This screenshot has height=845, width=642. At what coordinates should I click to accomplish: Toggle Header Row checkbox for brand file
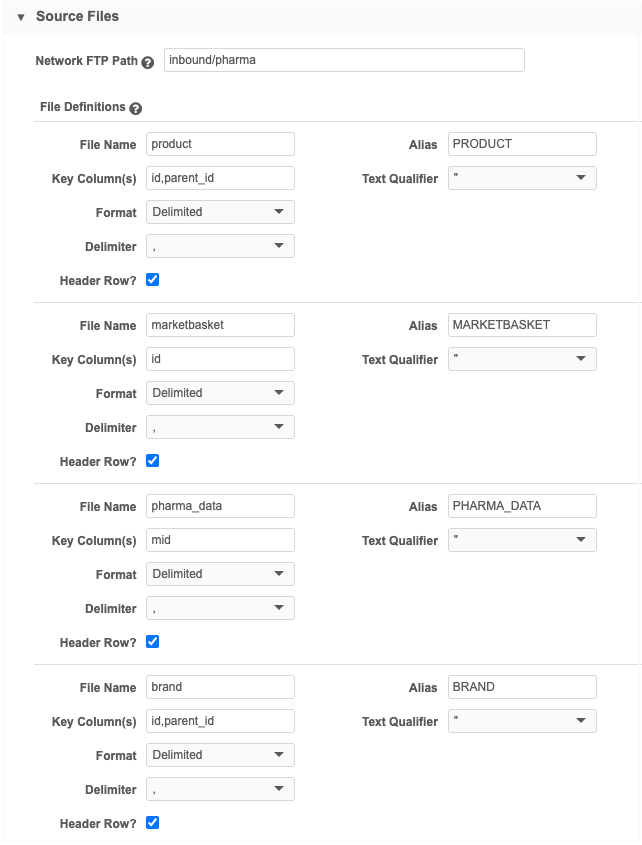point(153,823)
